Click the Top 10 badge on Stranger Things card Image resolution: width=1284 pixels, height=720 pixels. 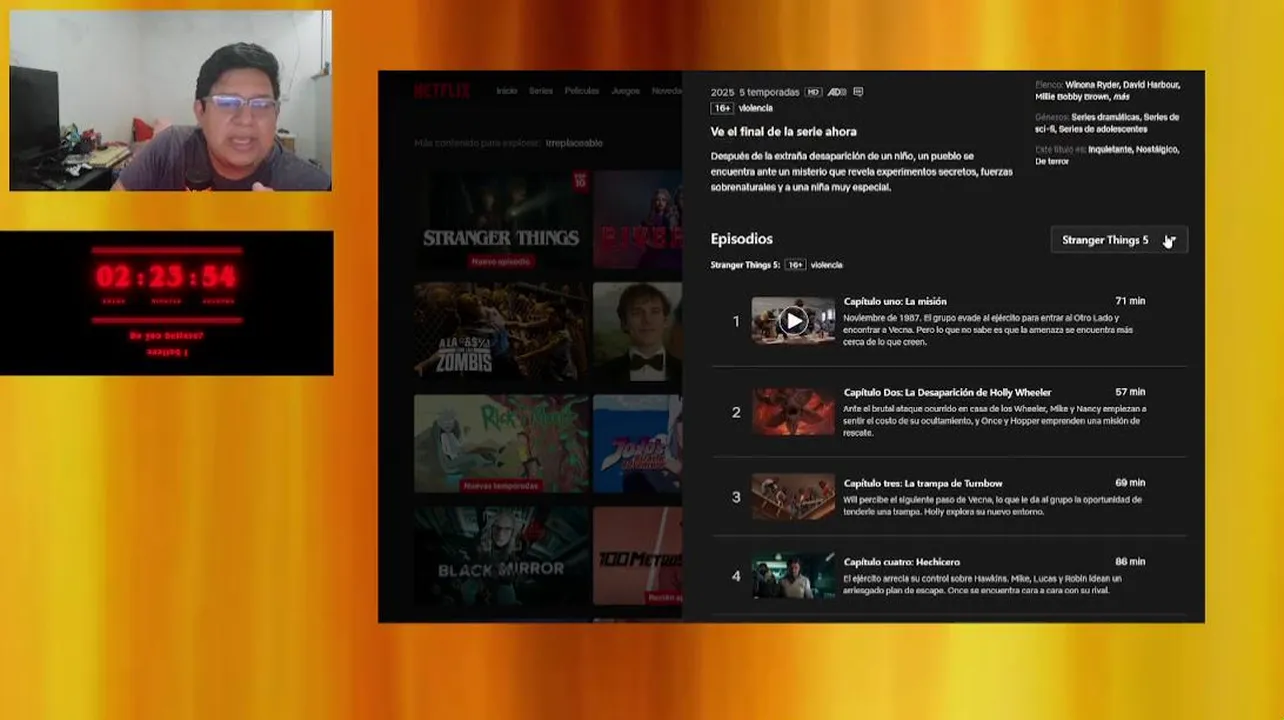click(580, 181)
